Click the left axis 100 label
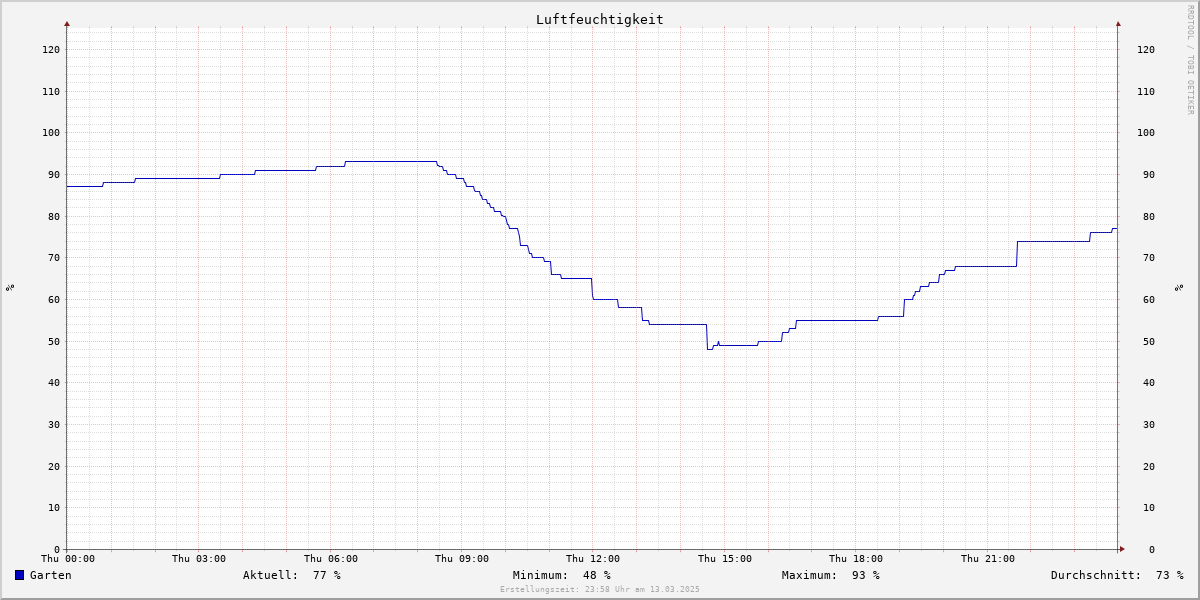 [x=51, y=132]
